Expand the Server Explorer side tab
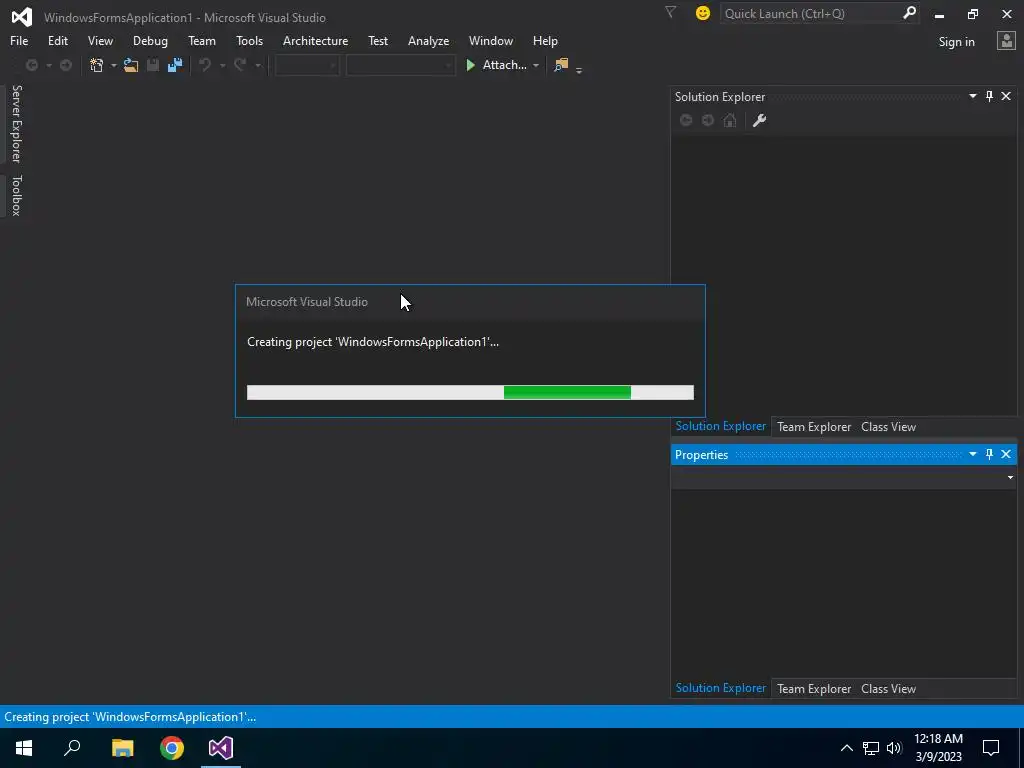Image resolution: width=1024 pixels, height=768 pixels. point(16,123)
